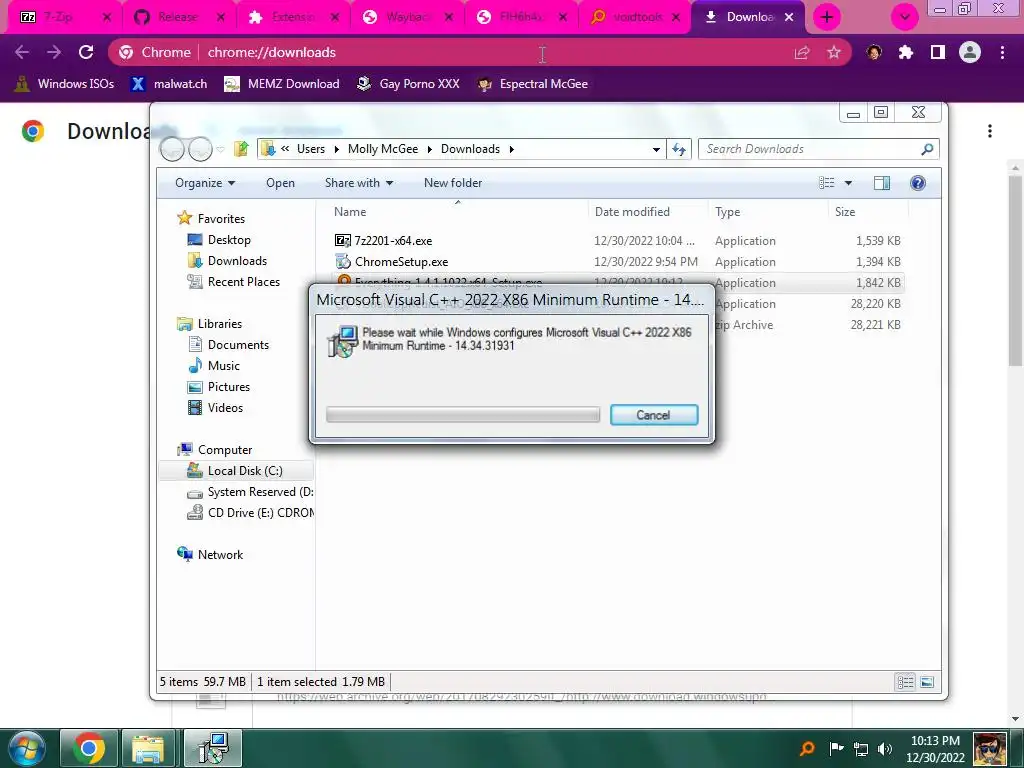Select Network in the navigation pane
The height and width of the screenshot is (768, 1024).
coord(210,554)
